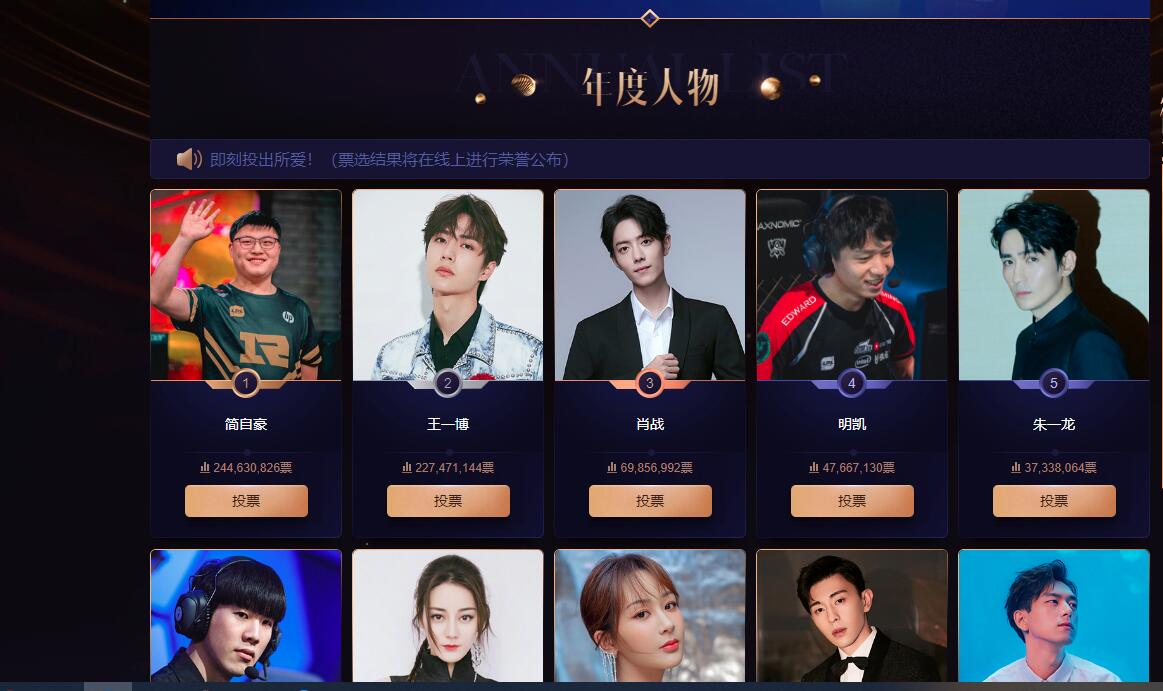Select 朱一龙's name label

1053,424
